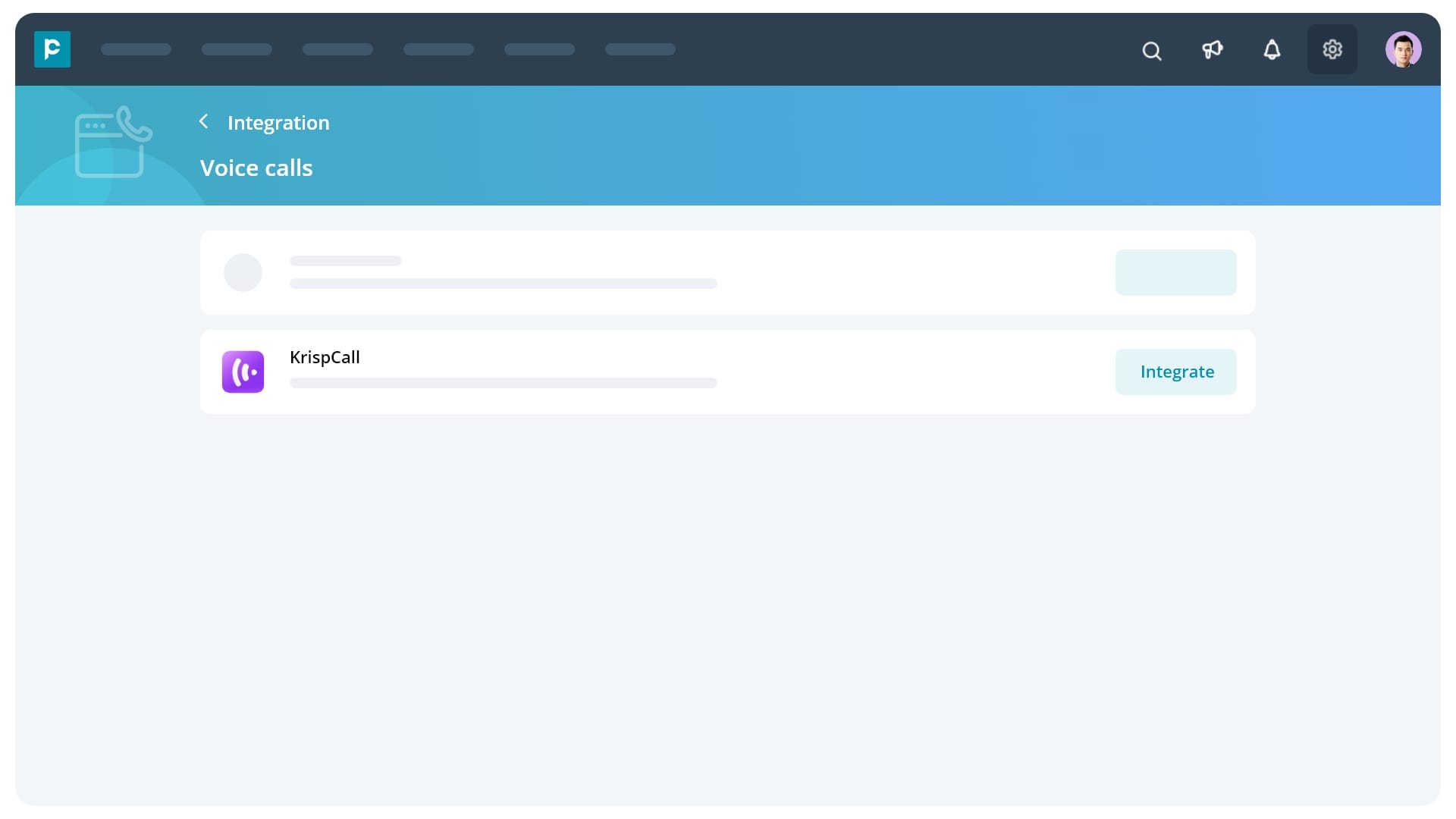Open the settings gear icon
This screenshot has width=1456, height=819.
click(1332, 49)
